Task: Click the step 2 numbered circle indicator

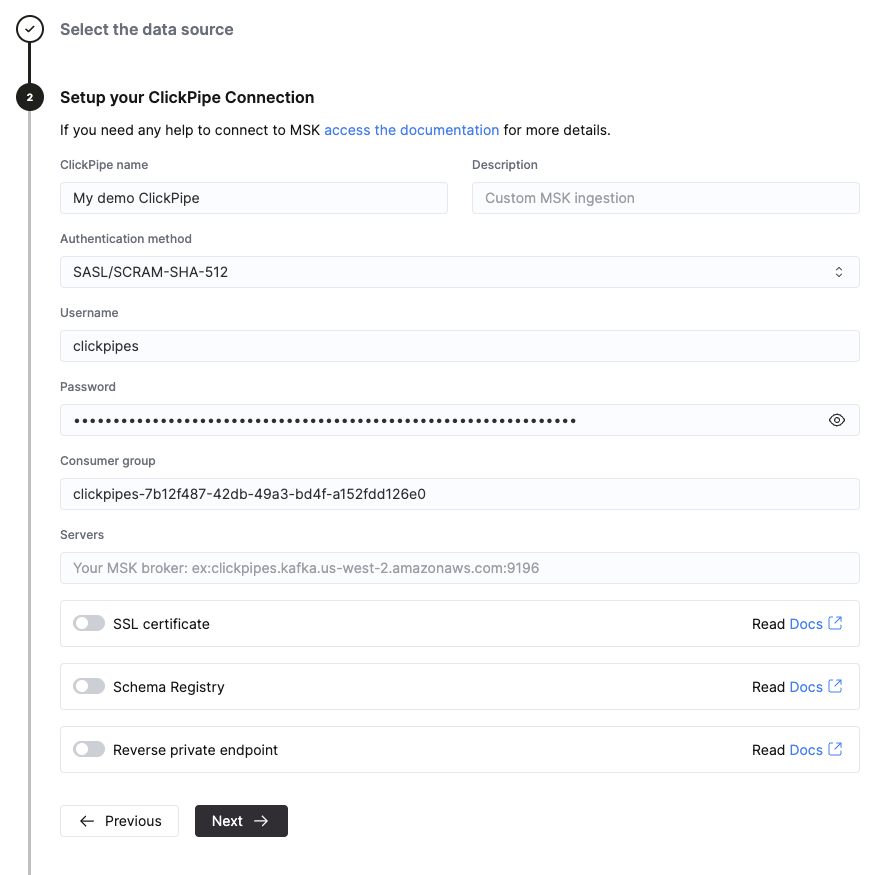Action: coord(29,98)
